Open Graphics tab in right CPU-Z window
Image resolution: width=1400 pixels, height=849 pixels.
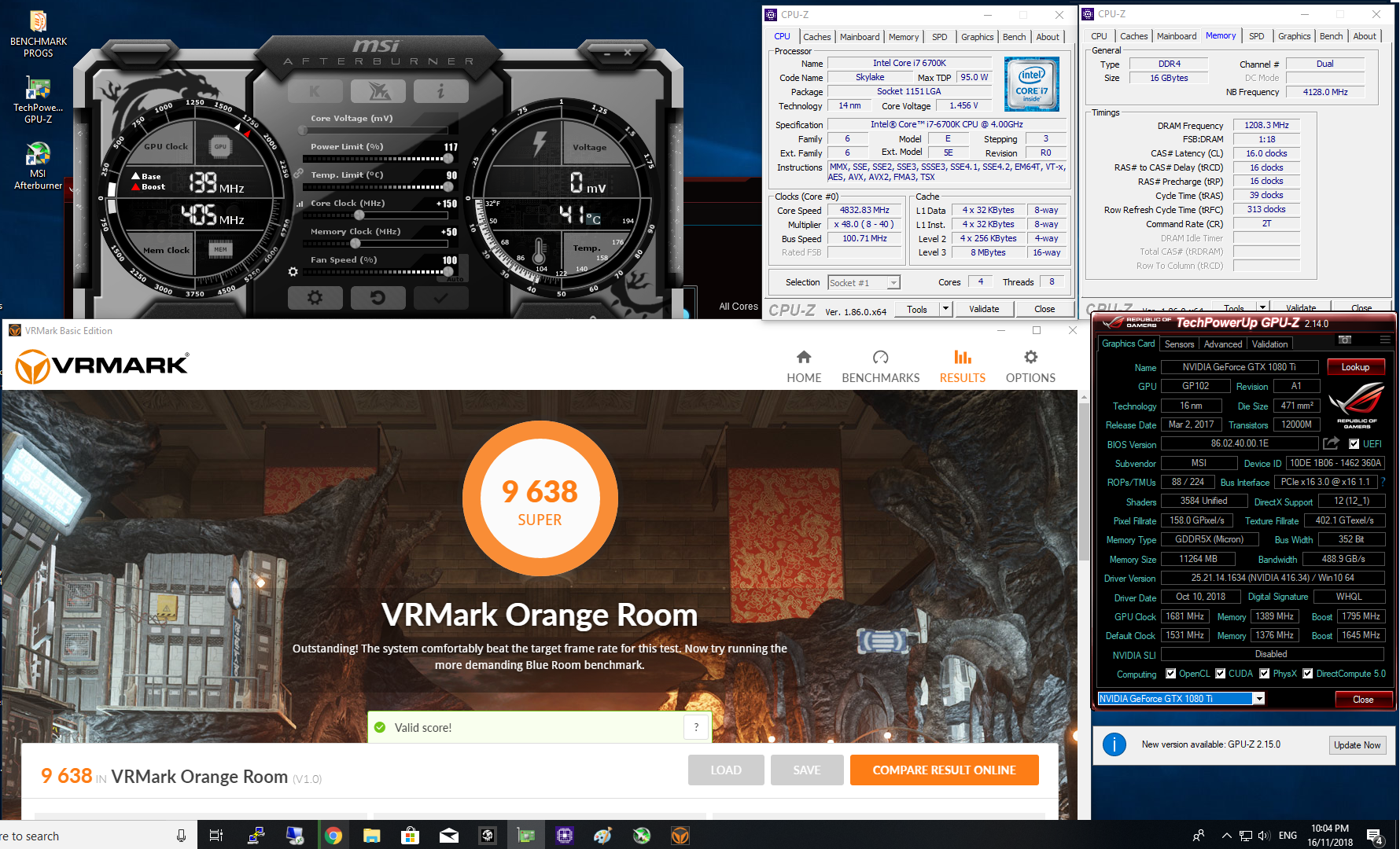click(x=1294, y=36)
